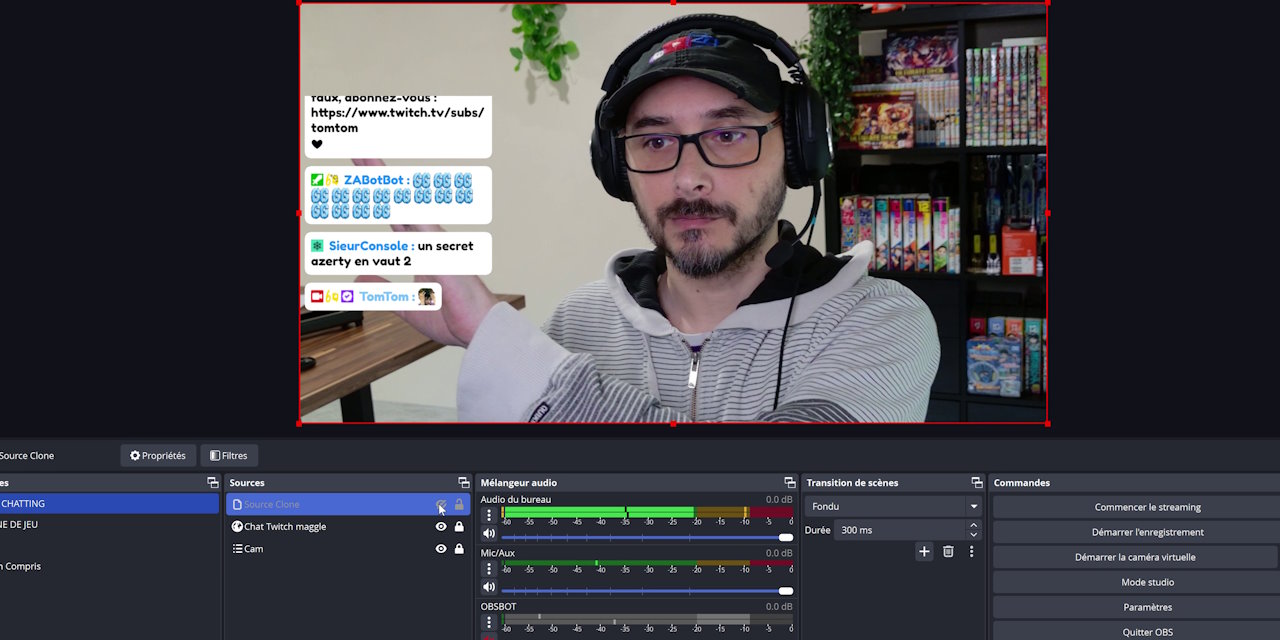Unlock the Cam source lock icon
This screenshot has height=640, width=1280.
459,549
